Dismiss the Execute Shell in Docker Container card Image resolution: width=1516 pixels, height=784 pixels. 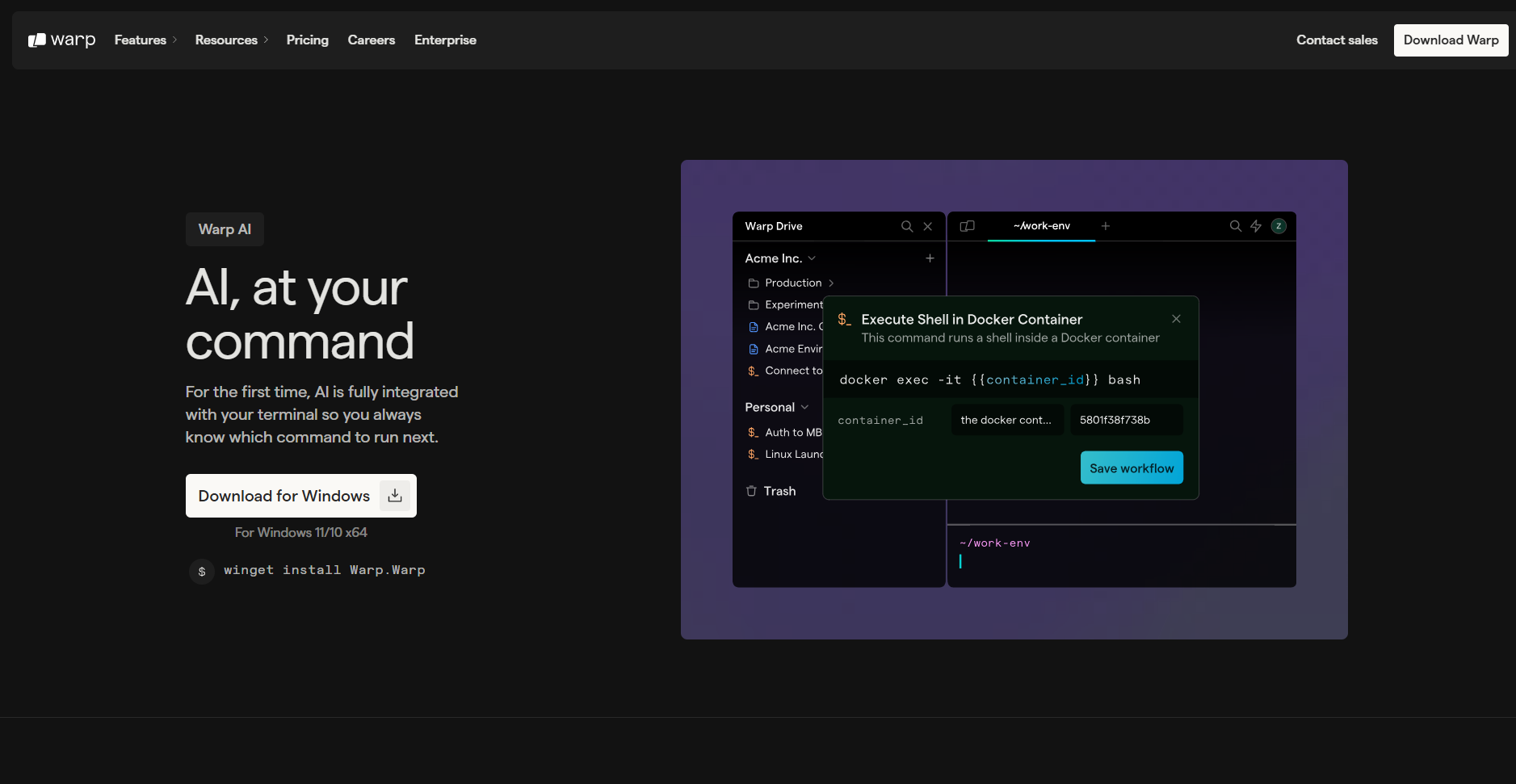(x=1176, y=318)
